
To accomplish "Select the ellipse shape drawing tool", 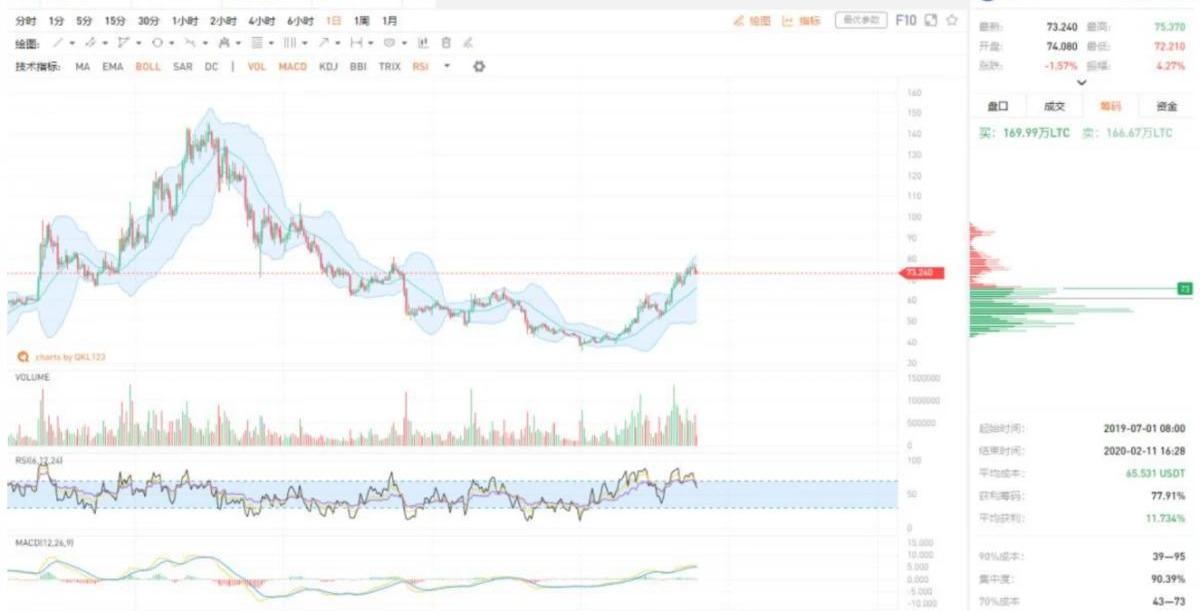I will [157, 43].
